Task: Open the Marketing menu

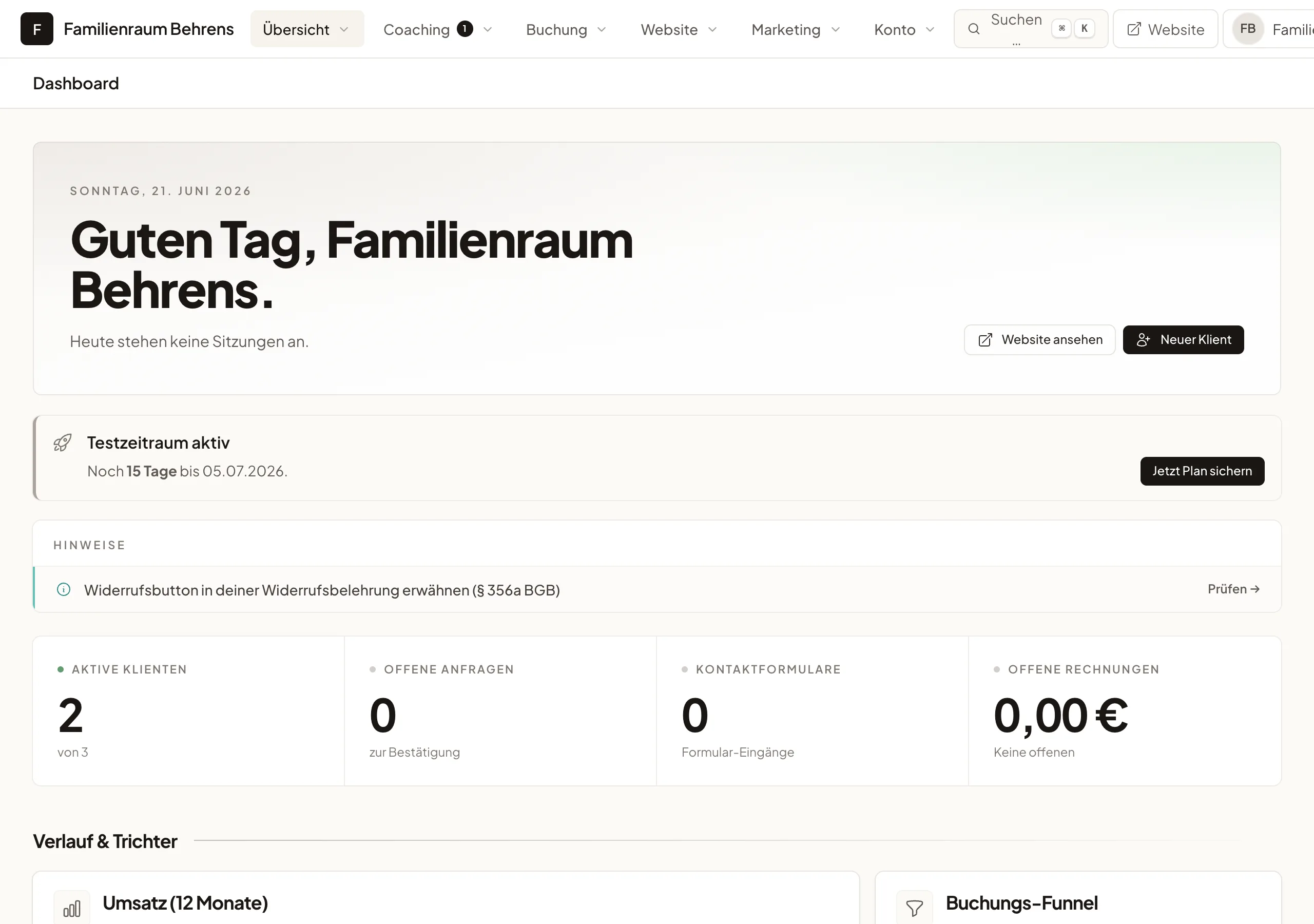Action: pos(796,29)
